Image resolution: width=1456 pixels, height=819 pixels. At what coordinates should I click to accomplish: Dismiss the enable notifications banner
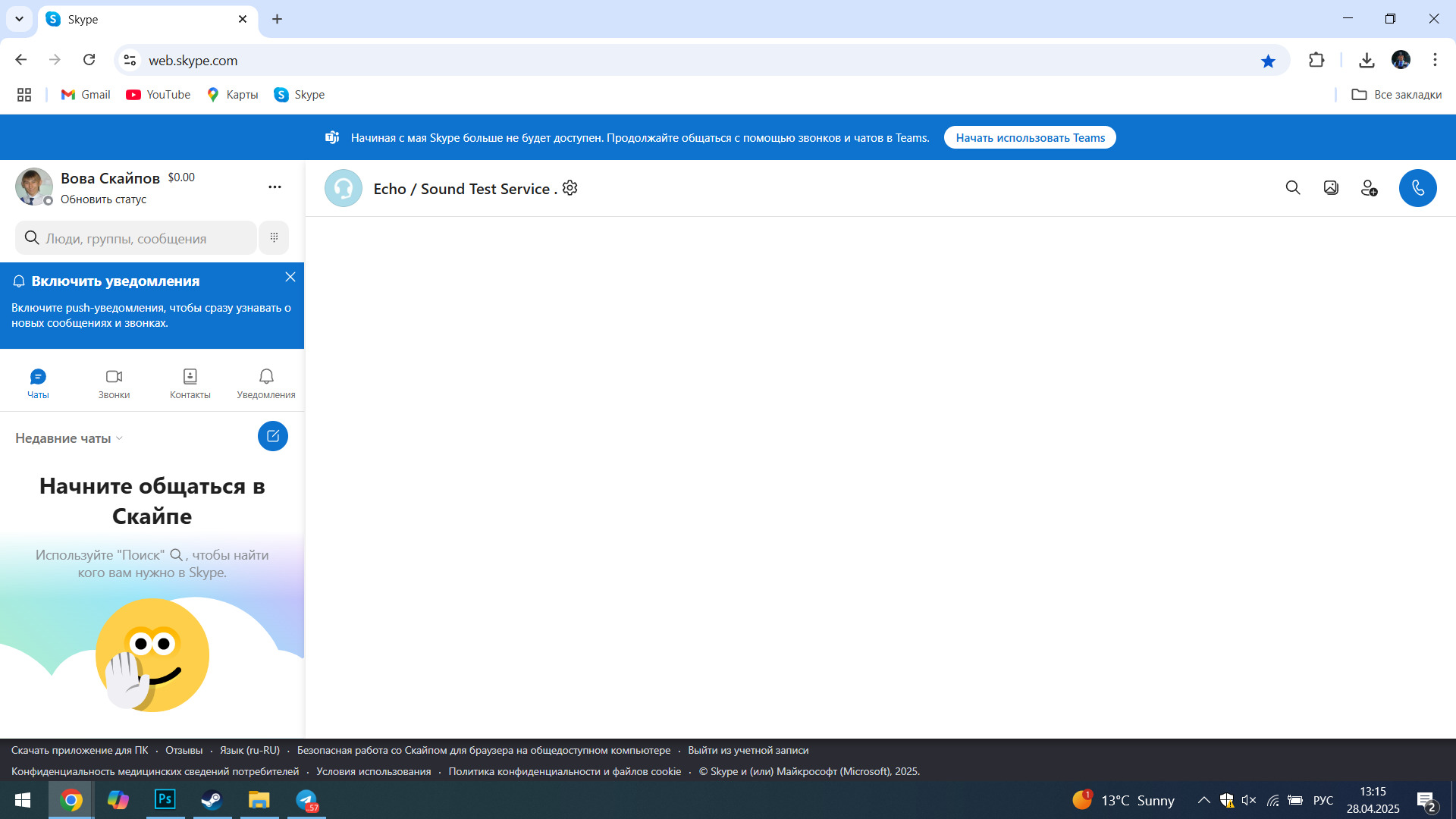tap(290, 277)
